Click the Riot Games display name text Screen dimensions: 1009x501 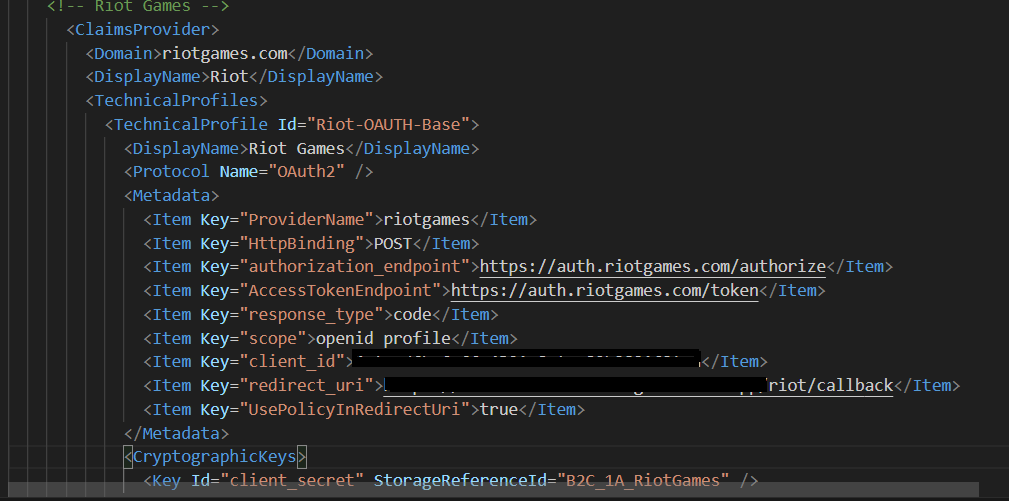(x=297, y=149)
